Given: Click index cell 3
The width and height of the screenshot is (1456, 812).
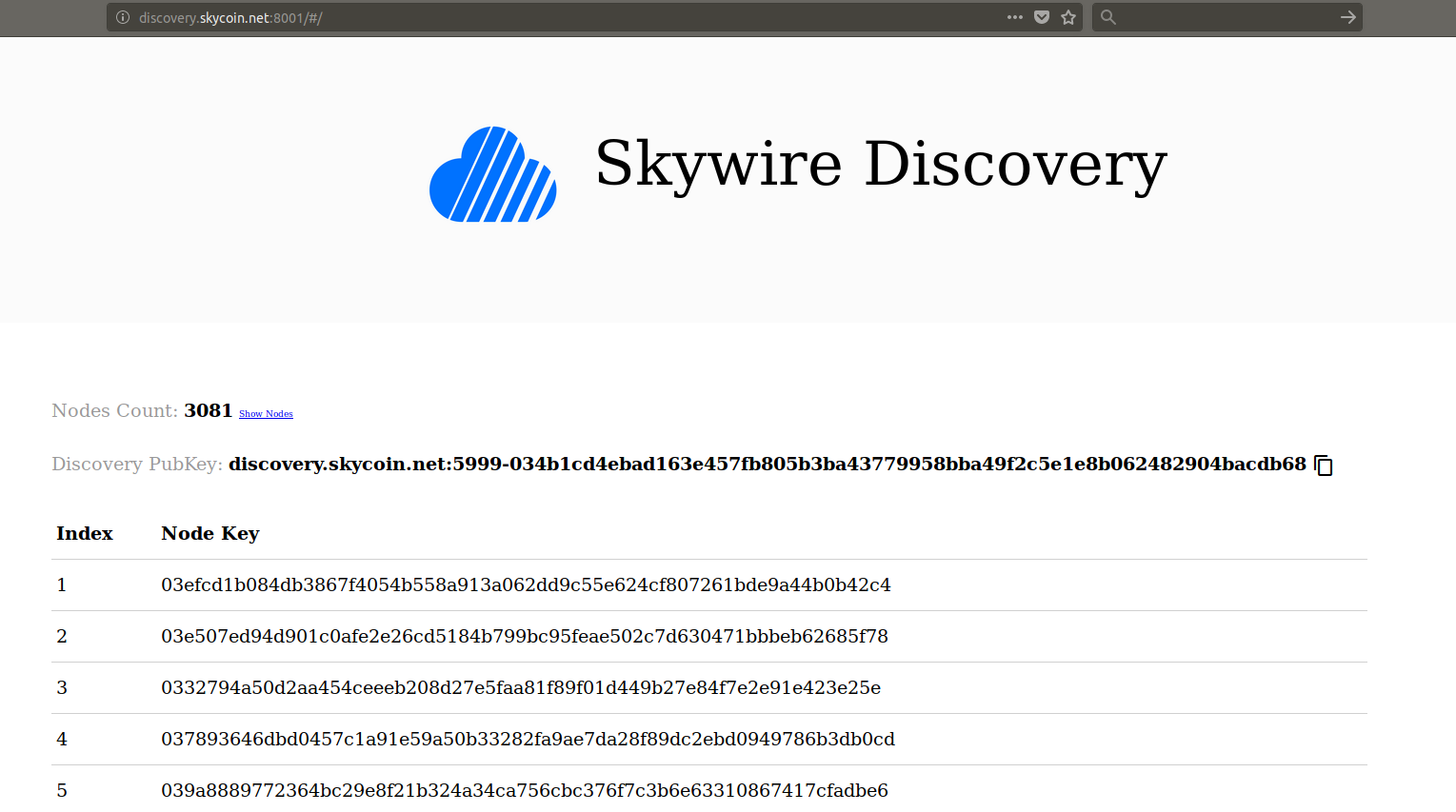Looking at the screenshot, I should pos(62,687).
